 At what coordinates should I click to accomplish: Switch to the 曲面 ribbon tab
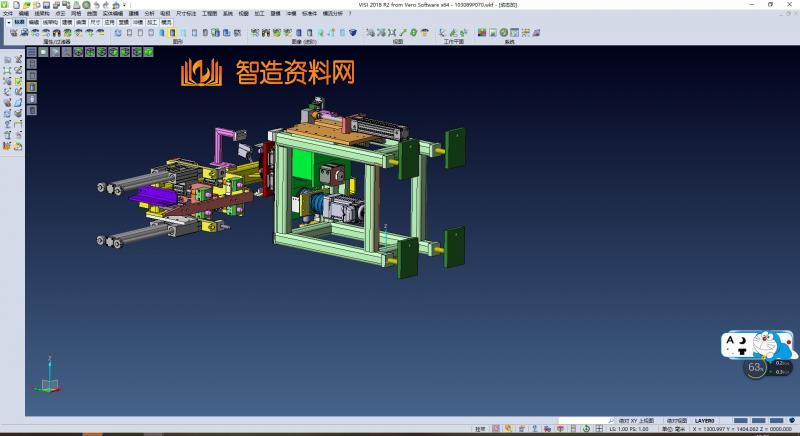point(81,21)
